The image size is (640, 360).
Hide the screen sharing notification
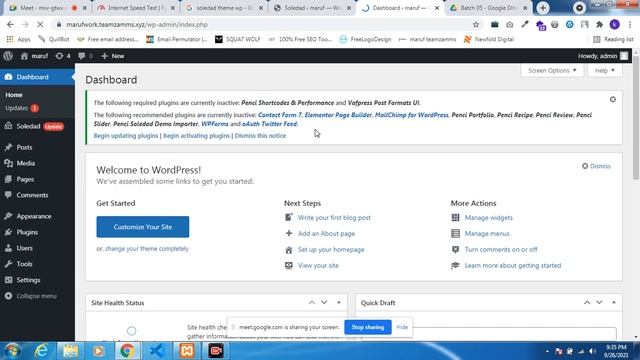tap(402, 327)
